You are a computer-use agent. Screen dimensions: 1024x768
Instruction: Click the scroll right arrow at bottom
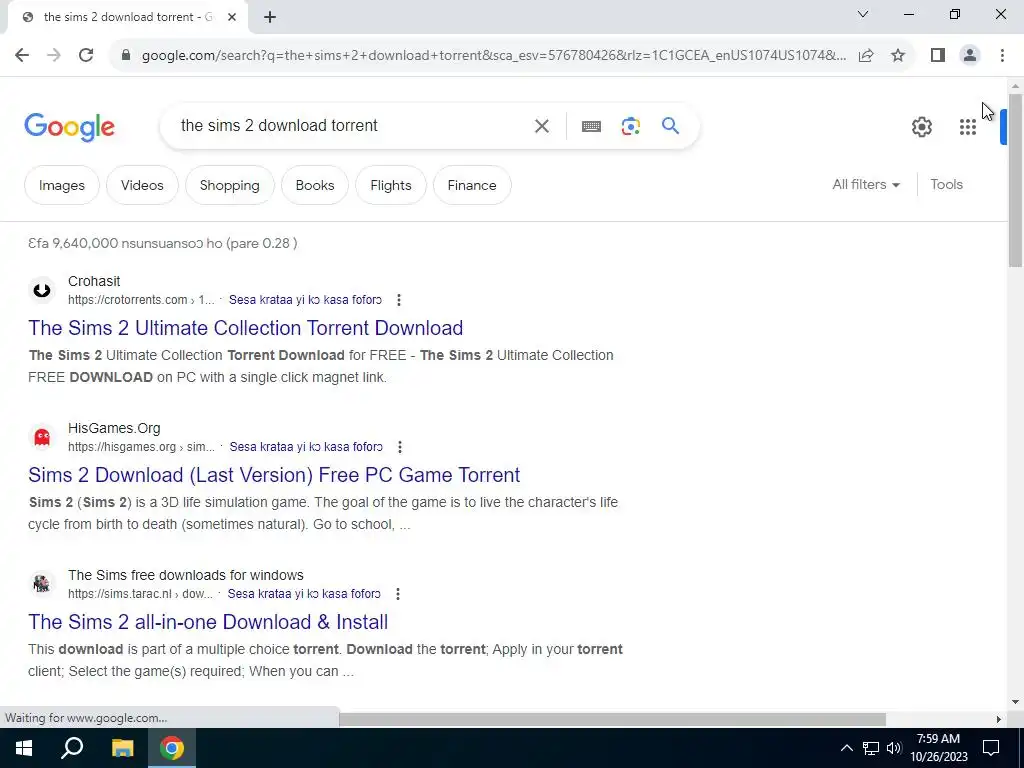click(999, 719)
